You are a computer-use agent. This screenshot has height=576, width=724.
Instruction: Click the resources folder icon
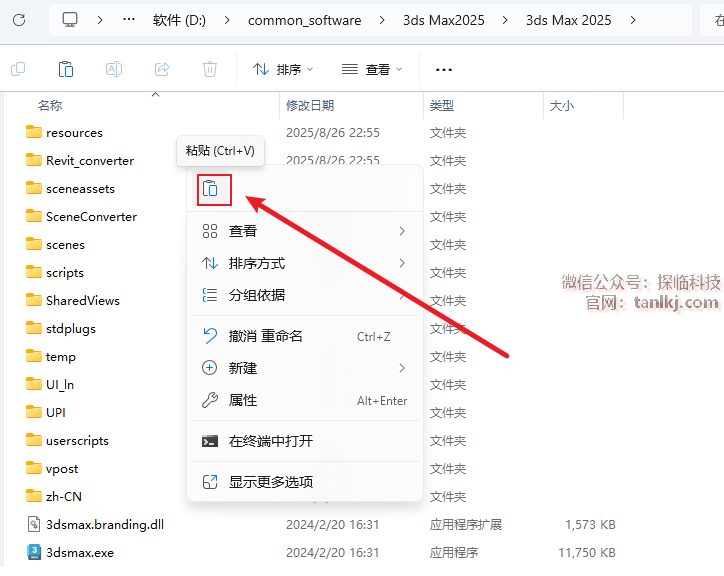coord(34,132)
